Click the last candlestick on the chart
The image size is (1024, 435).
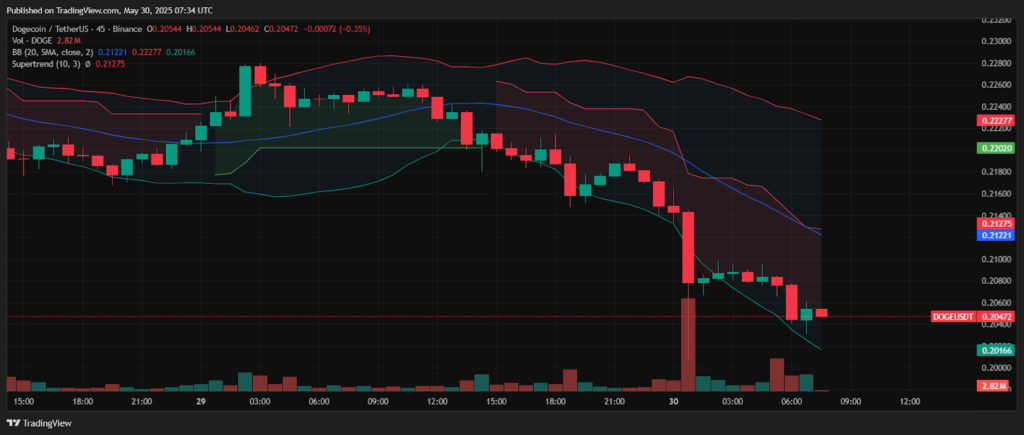(821, 313)
